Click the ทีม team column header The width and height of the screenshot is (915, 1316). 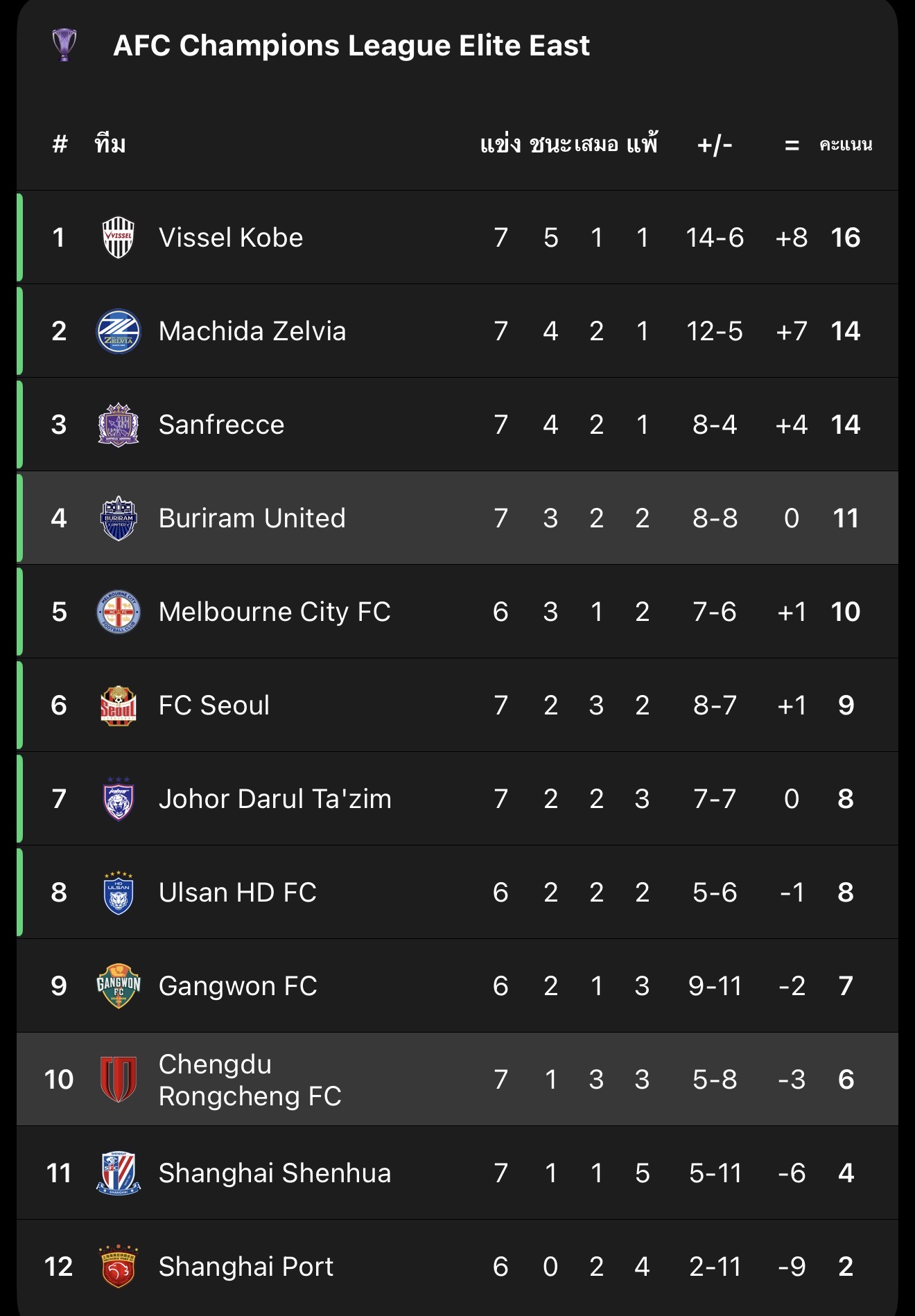tap(110, 145)
